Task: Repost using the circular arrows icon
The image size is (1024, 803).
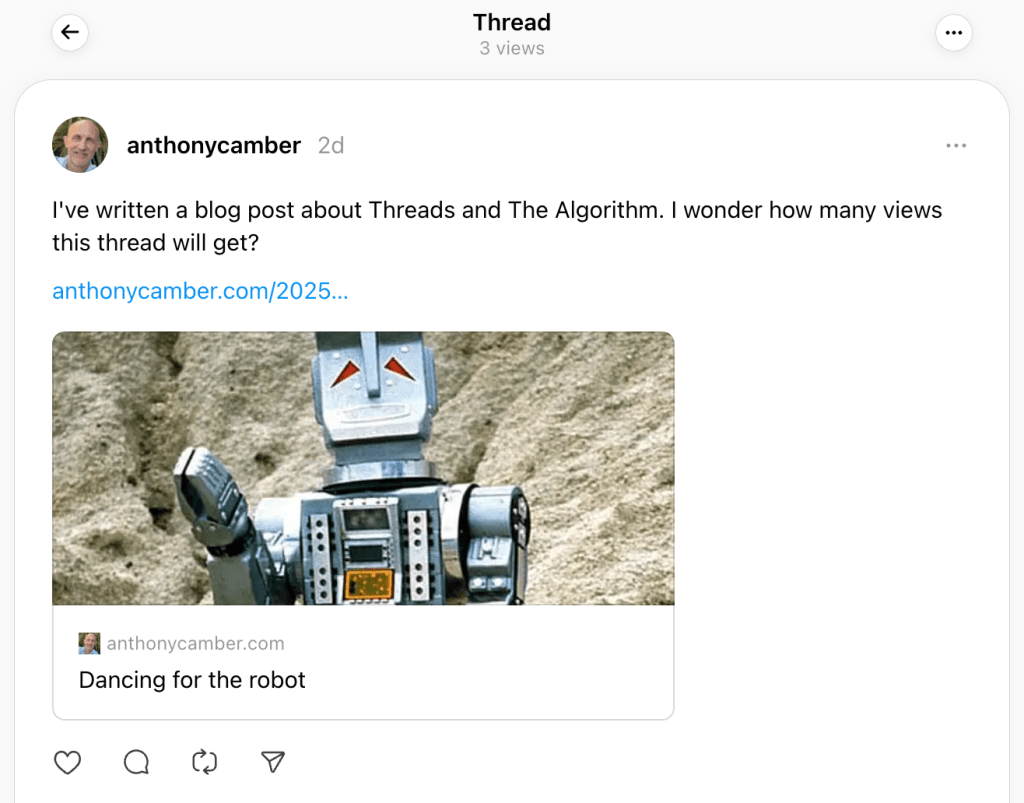Action: (204, 762)
